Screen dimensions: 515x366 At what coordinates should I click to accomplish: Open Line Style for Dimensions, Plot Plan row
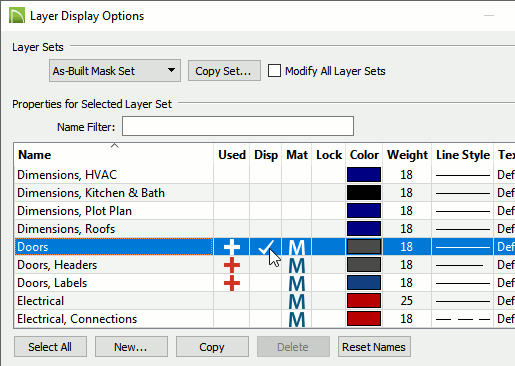463,211
